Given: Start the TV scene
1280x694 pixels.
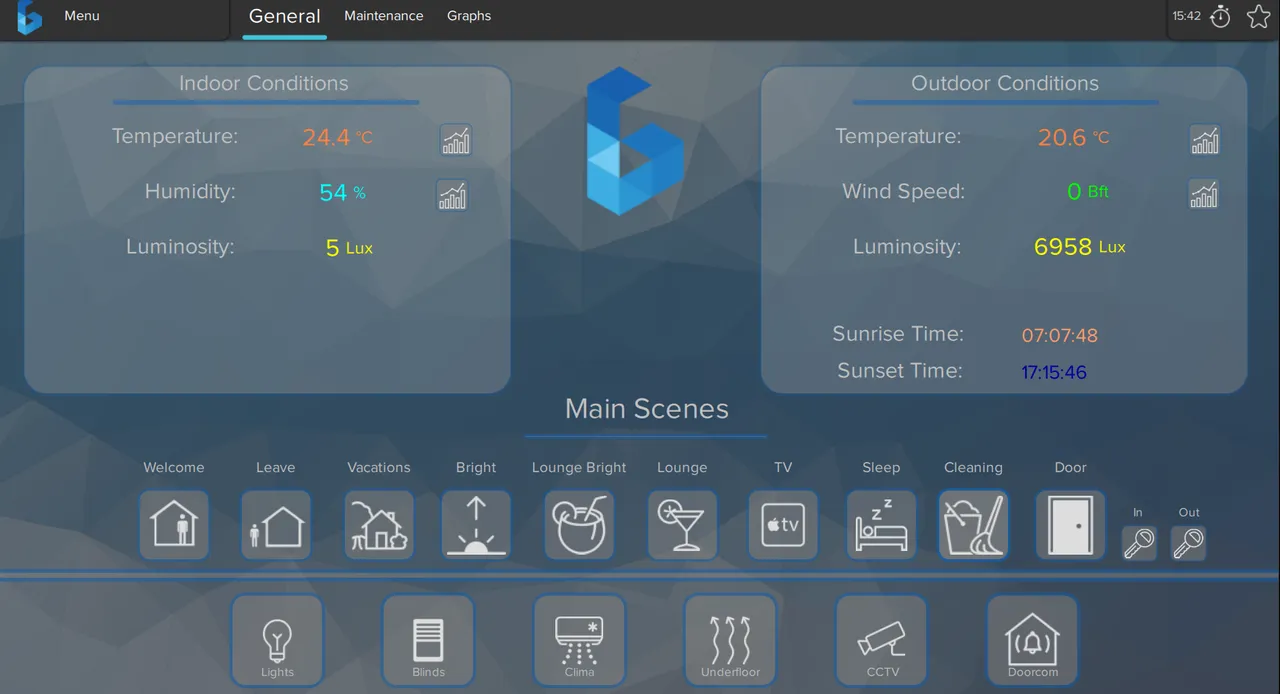Looking at the screenshot, I should (x=783, y=524).
